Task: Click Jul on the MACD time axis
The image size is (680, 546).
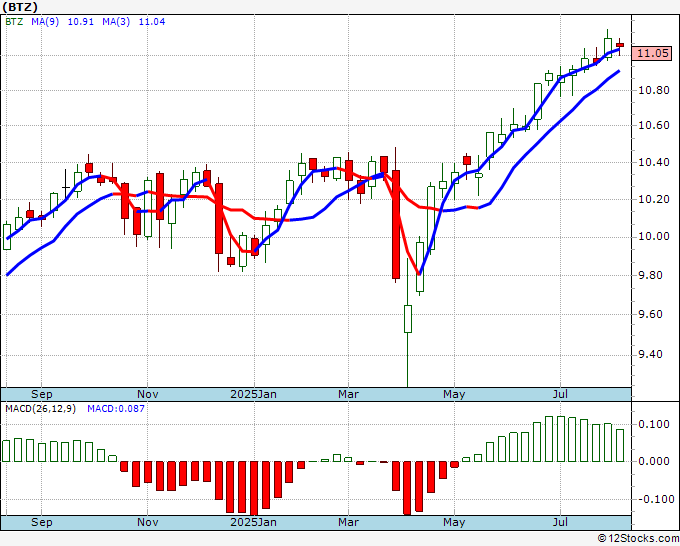Action: [560, 522]
